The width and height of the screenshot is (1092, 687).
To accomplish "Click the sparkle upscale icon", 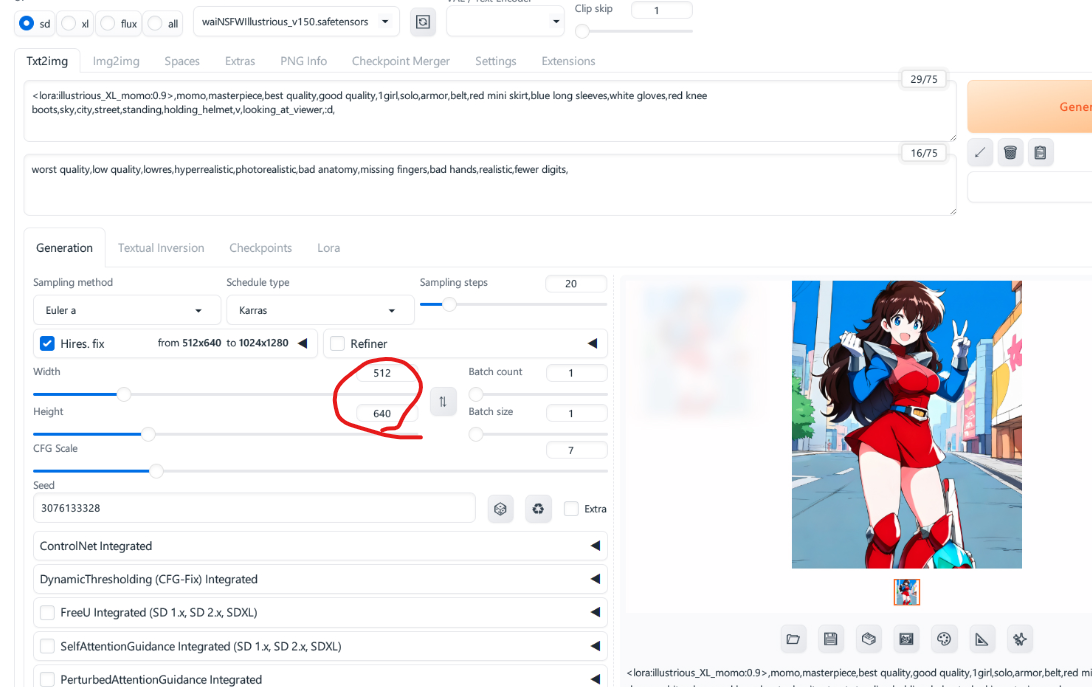I will [x=1020, y=639].
